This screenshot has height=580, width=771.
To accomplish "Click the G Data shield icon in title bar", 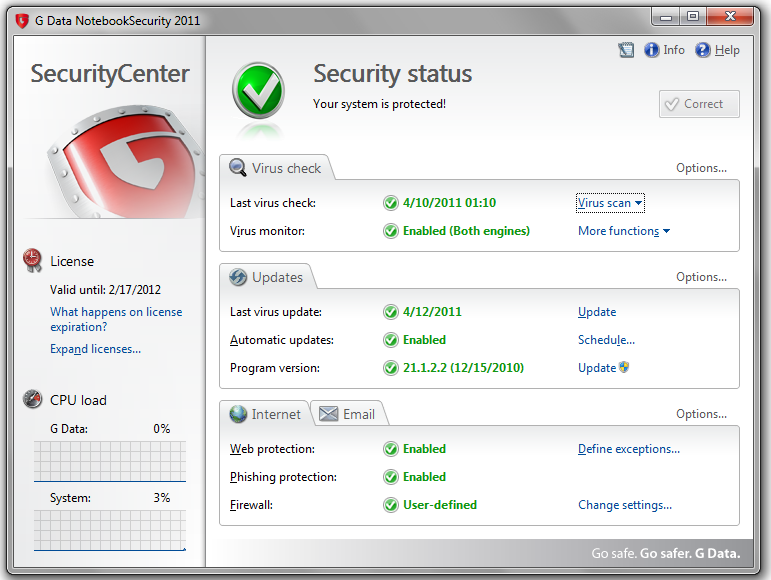I will tap(22, 21).
